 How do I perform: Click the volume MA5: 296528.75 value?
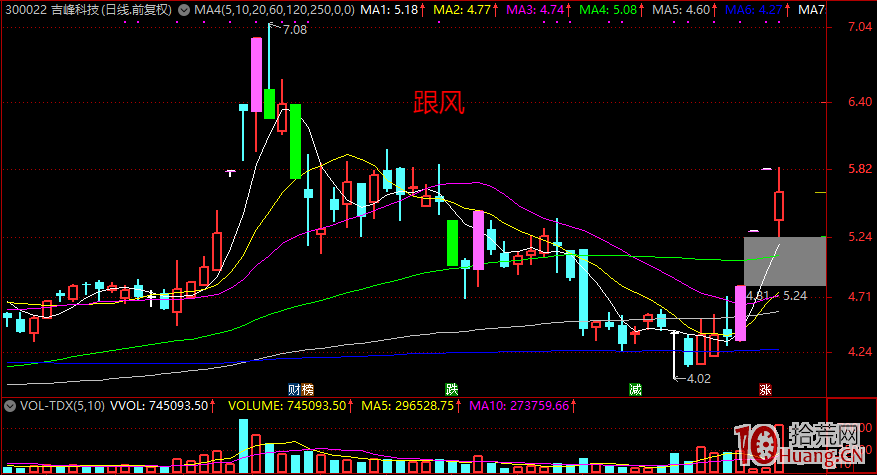pos(408,406)
